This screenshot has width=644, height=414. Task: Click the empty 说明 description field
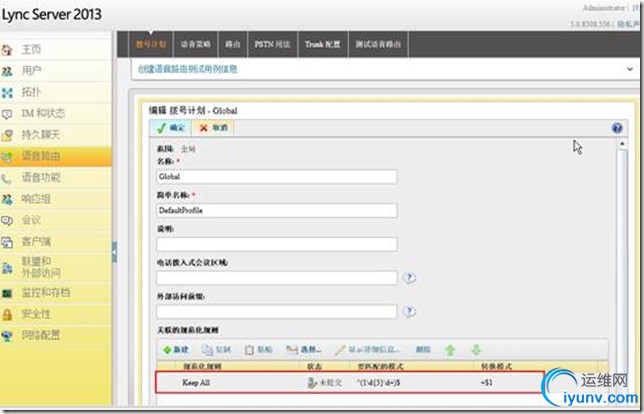point(276,244)
